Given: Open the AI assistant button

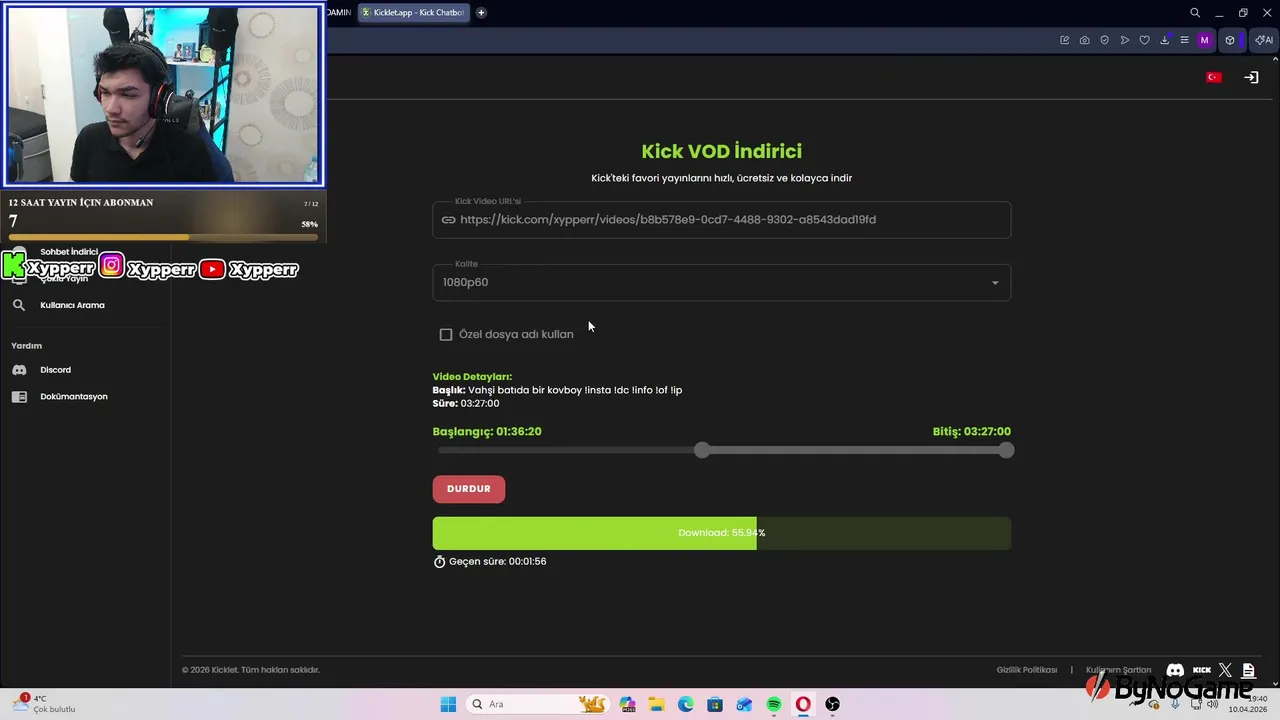Looking at the screenshot, I should (1264, 40).
